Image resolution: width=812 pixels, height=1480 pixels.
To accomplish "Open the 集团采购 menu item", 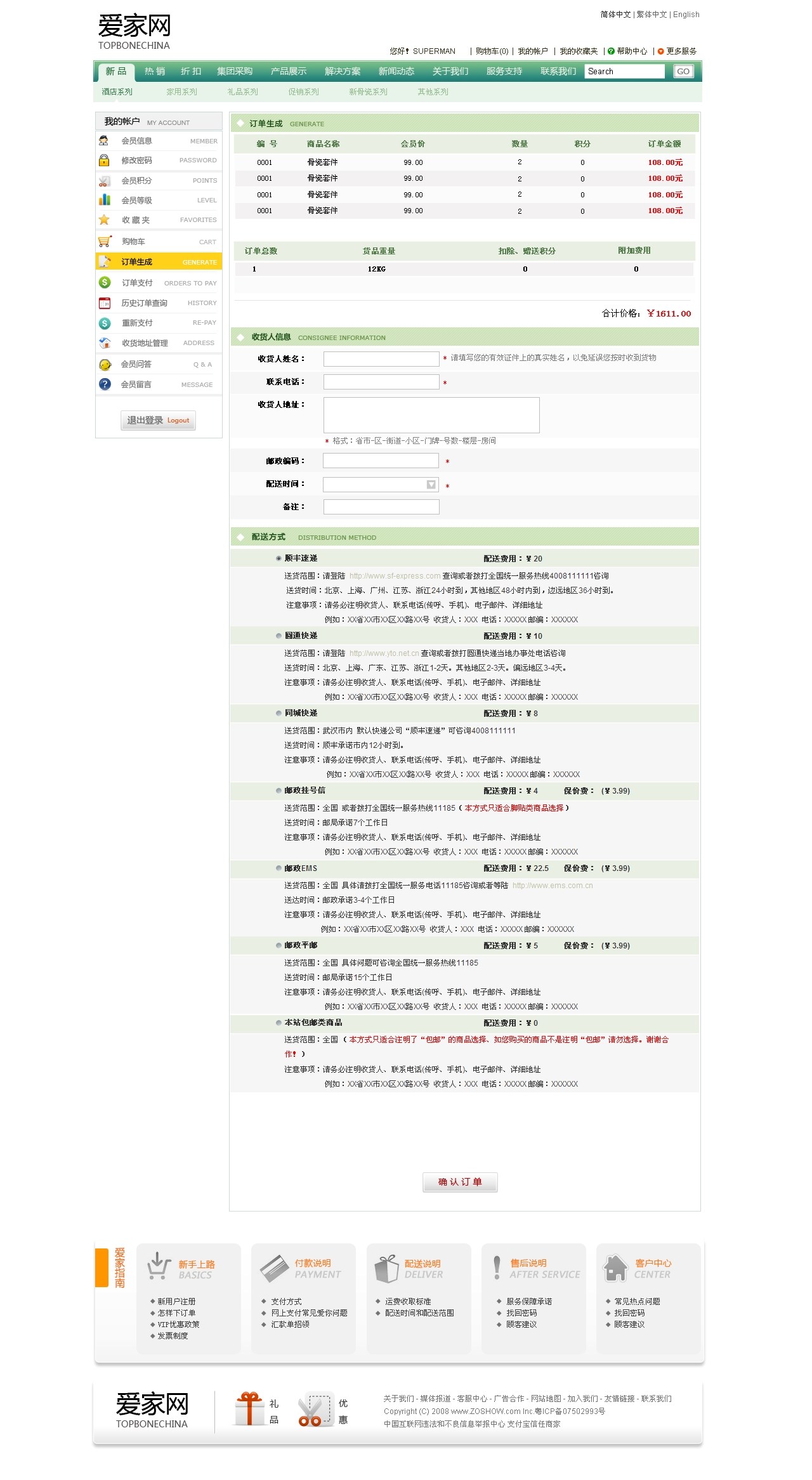I will pyautogui.click(x=235, y=71).
